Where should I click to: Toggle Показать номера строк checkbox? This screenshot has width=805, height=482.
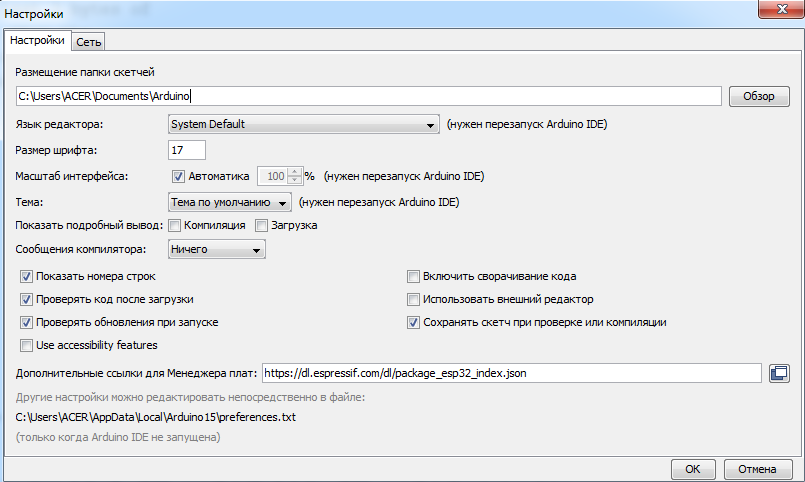coord(26,276)
